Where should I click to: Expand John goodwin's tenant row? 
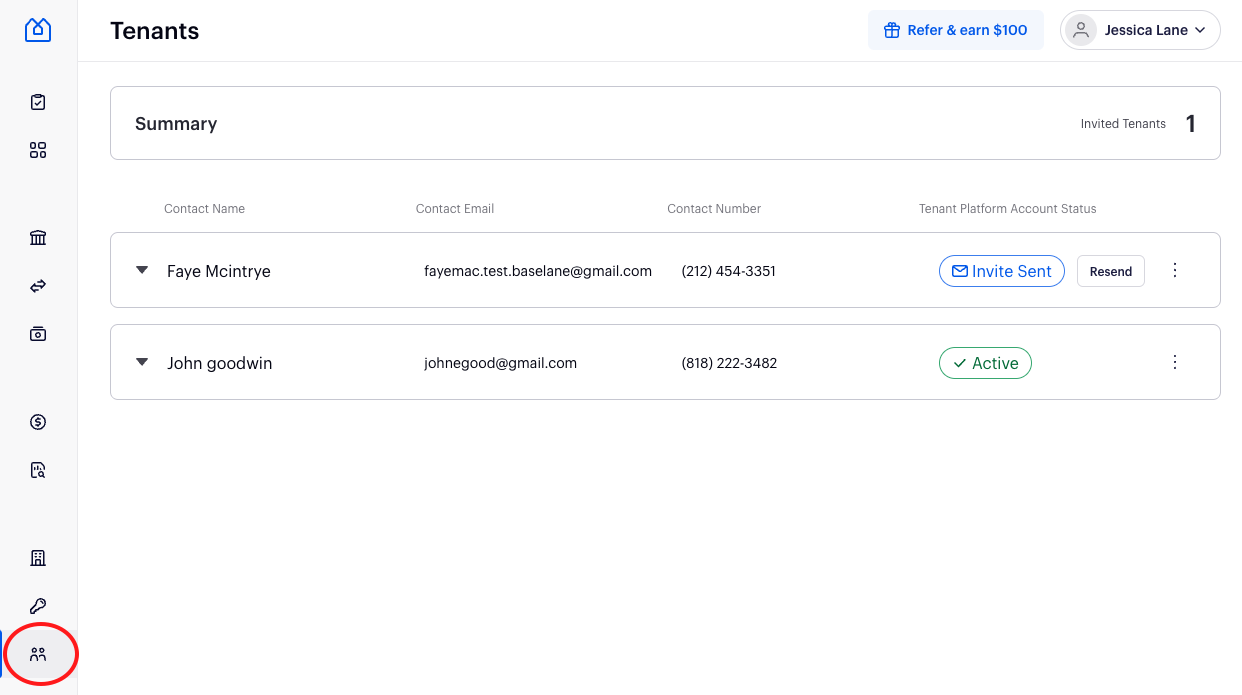pos(142,362)
